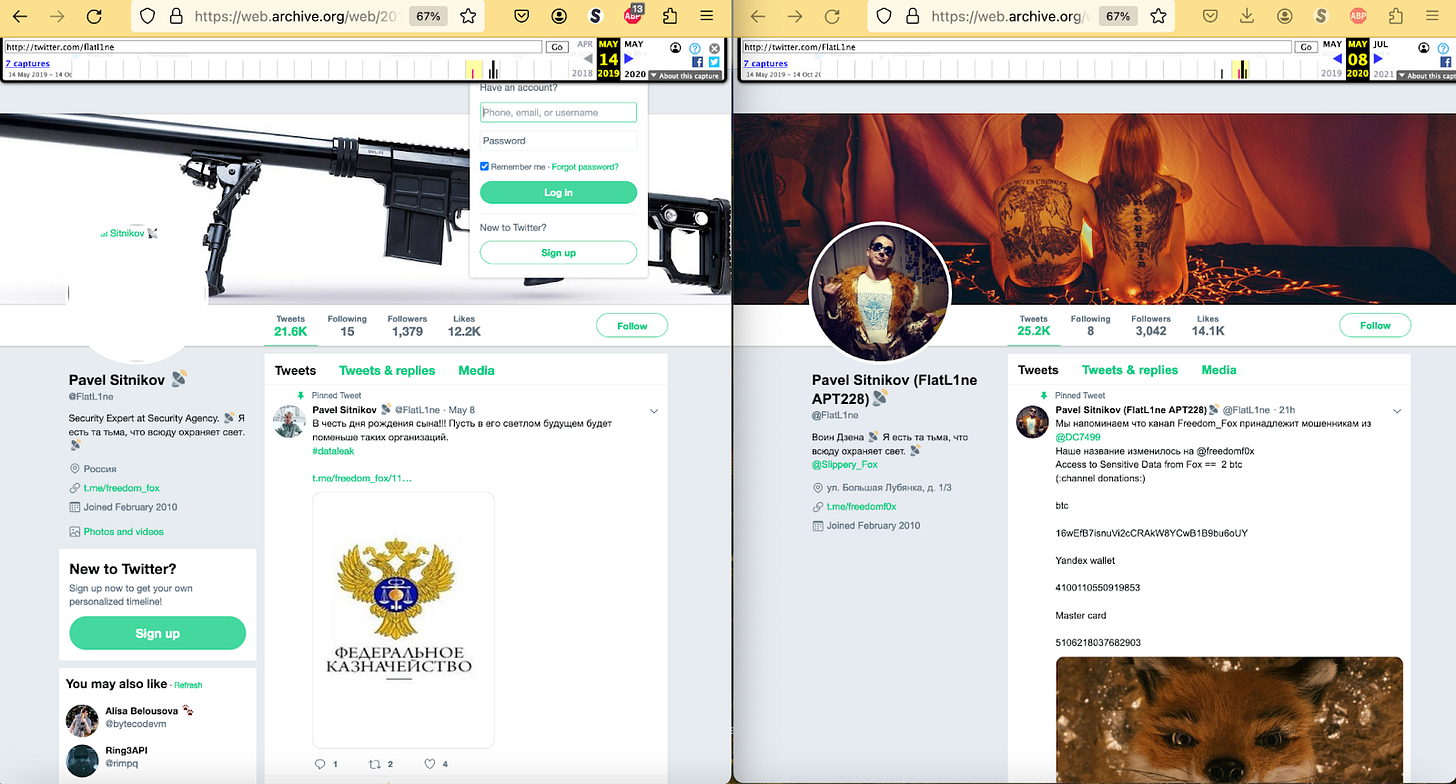1456x784 pixels.
Task: Go forward in the right browser window
Action: (x=794, y=16)
